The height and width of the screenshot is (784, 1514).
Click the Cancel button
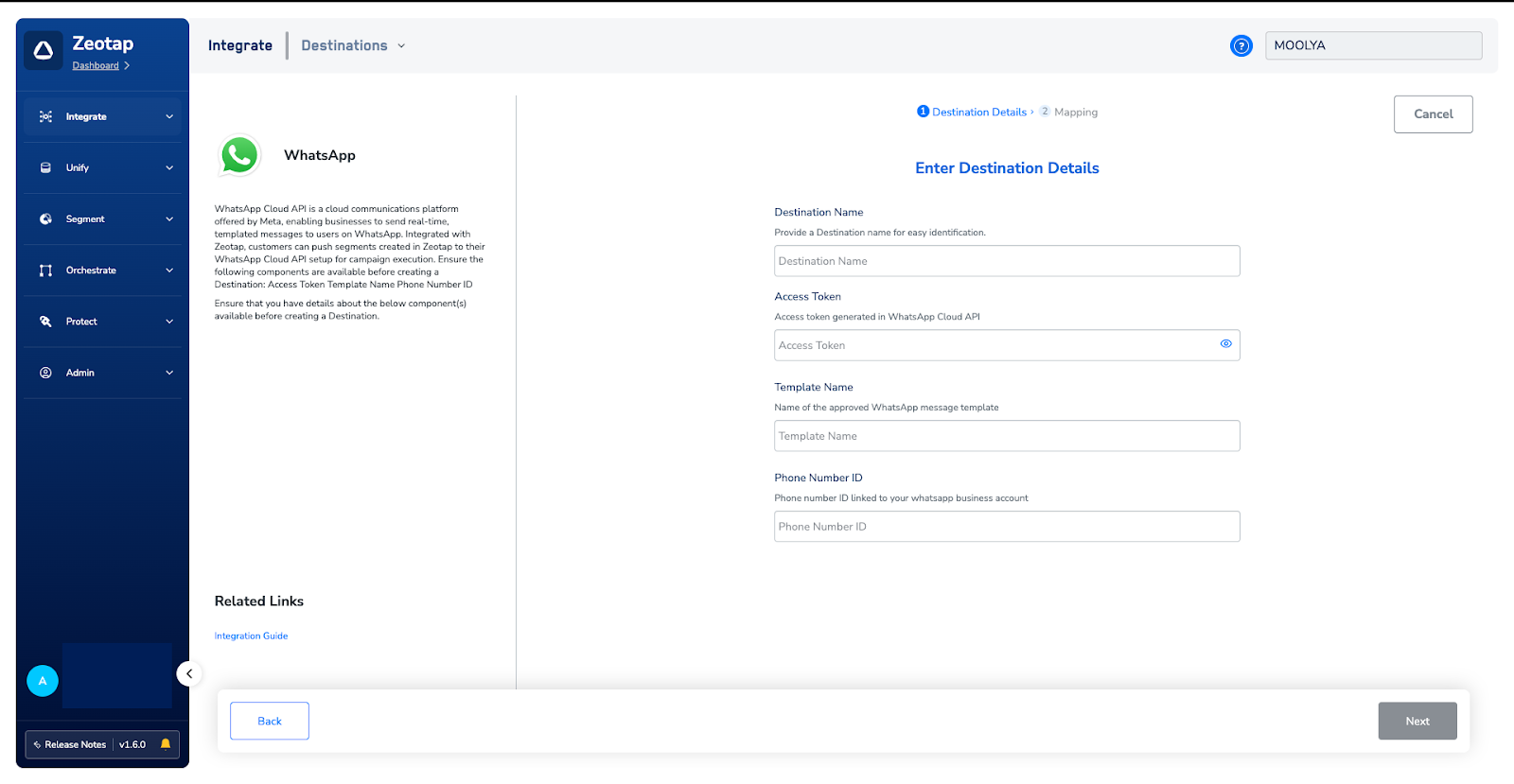[1434, 114]
